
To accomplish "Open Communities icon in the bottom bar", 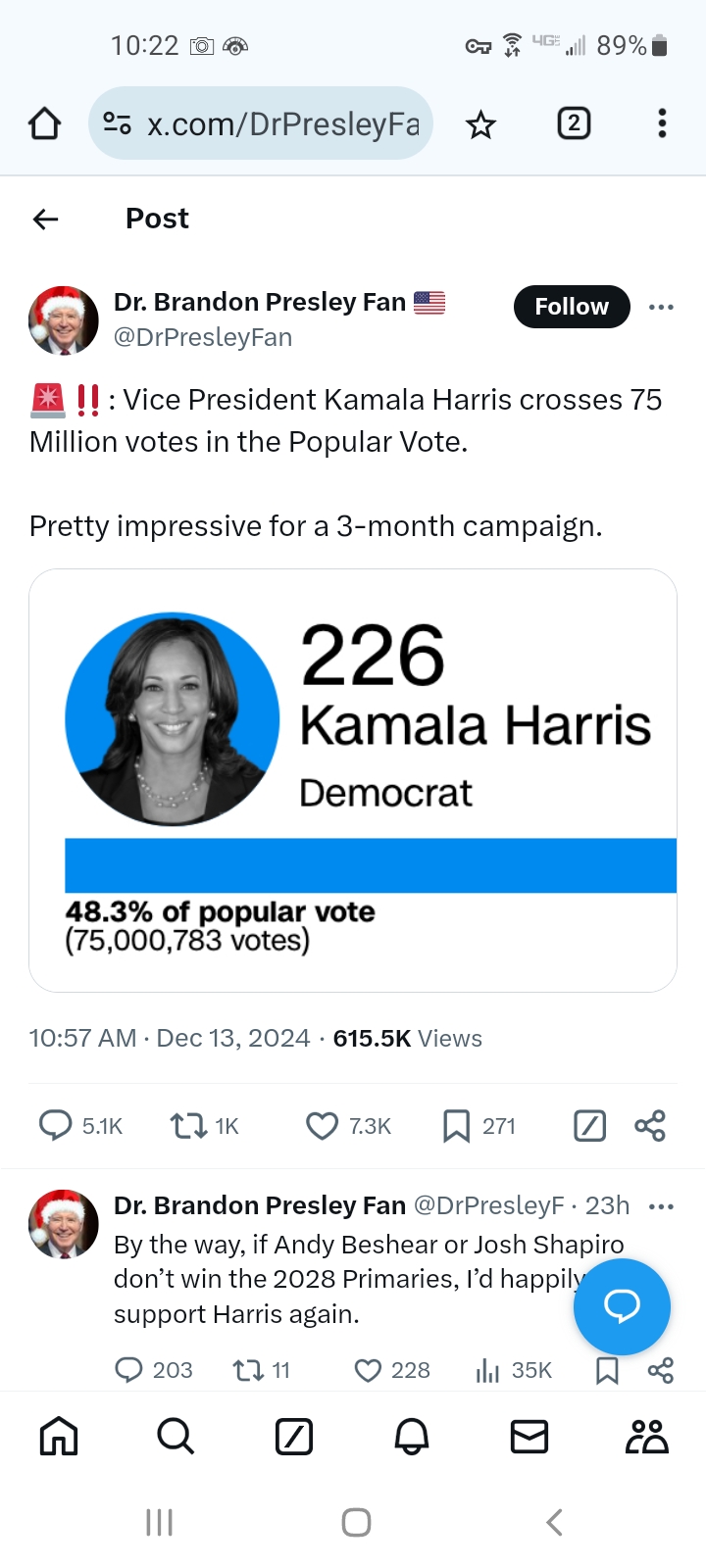I will tap(646, 1437).
